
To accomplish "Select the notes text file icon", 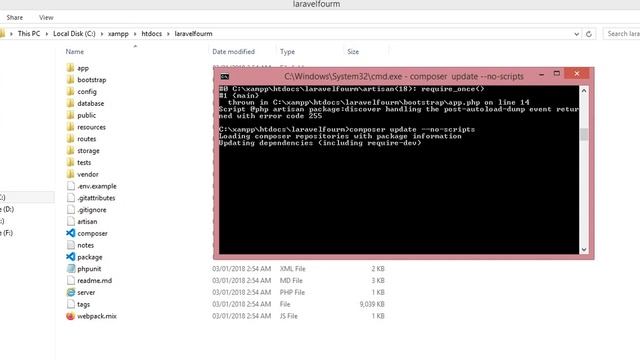I will (71, 245).
